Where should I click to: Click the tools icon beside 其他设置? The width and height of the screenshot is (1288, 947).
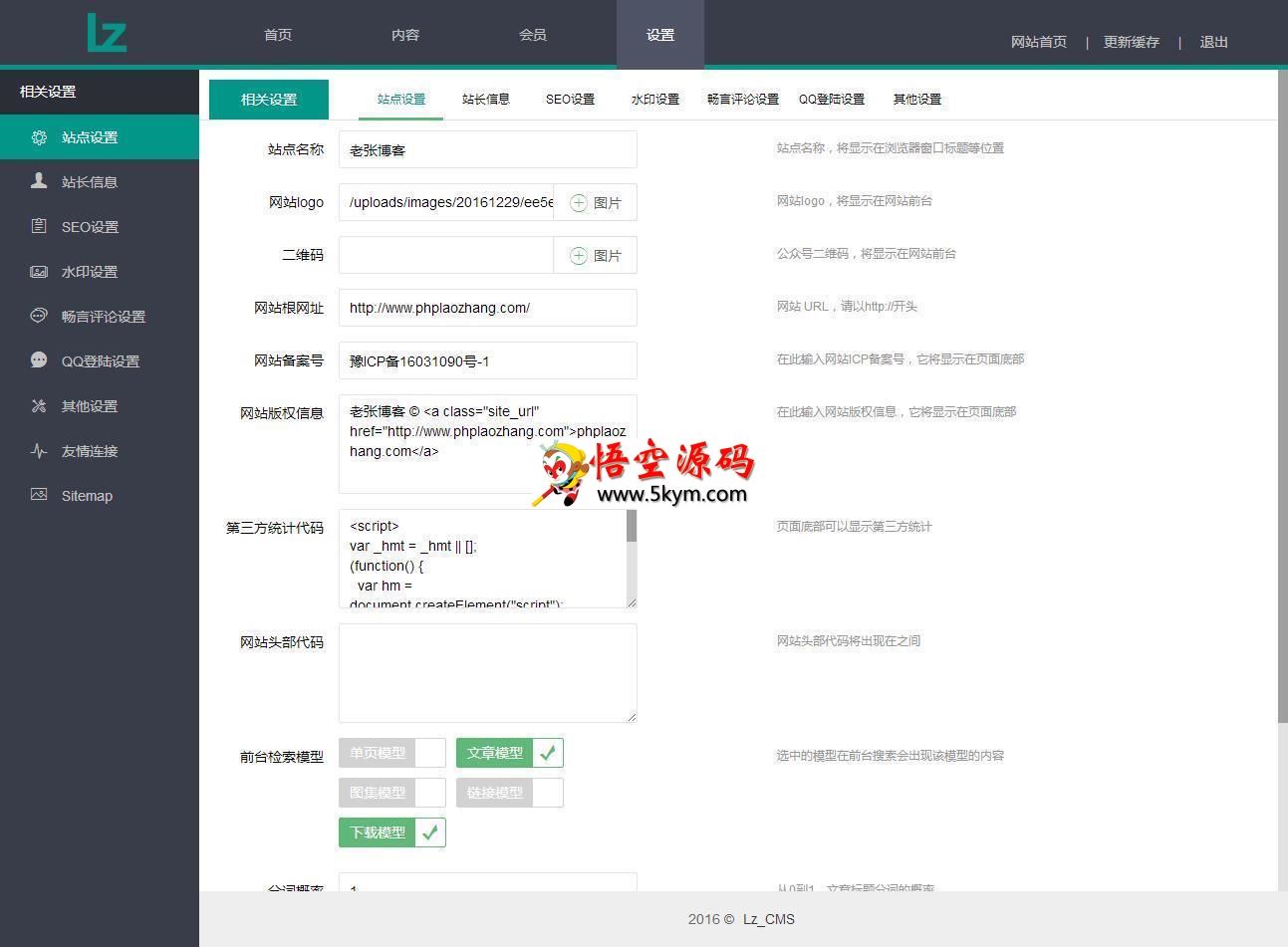click(x=39, y=405)
